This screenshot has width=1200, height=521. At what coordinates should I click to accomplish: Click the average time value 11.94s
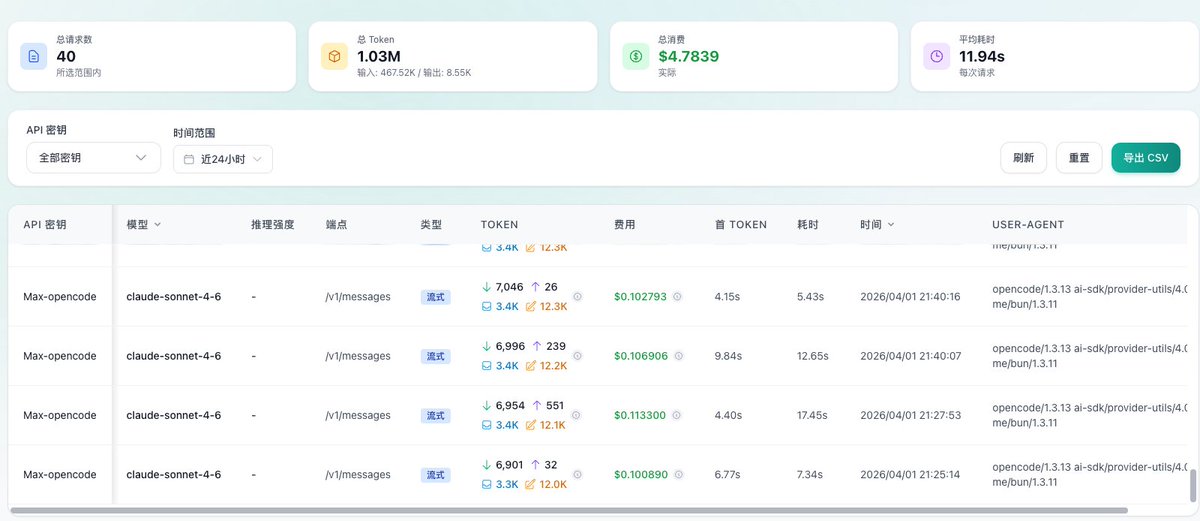982,56
